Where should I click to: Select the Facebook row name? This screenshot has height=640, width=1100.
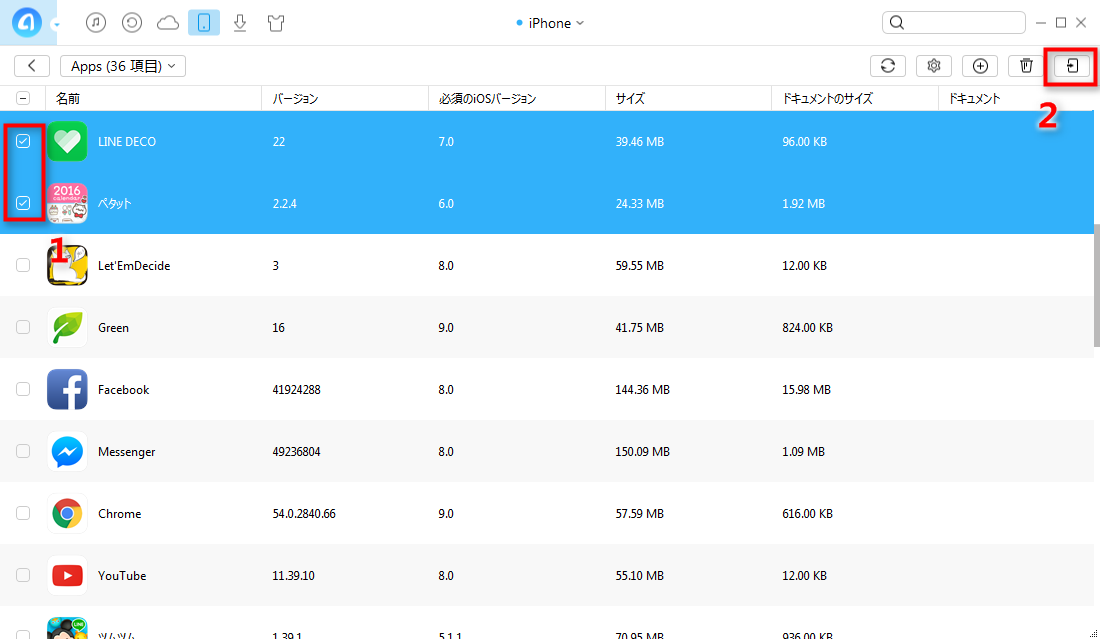click(x=123, y=389)
